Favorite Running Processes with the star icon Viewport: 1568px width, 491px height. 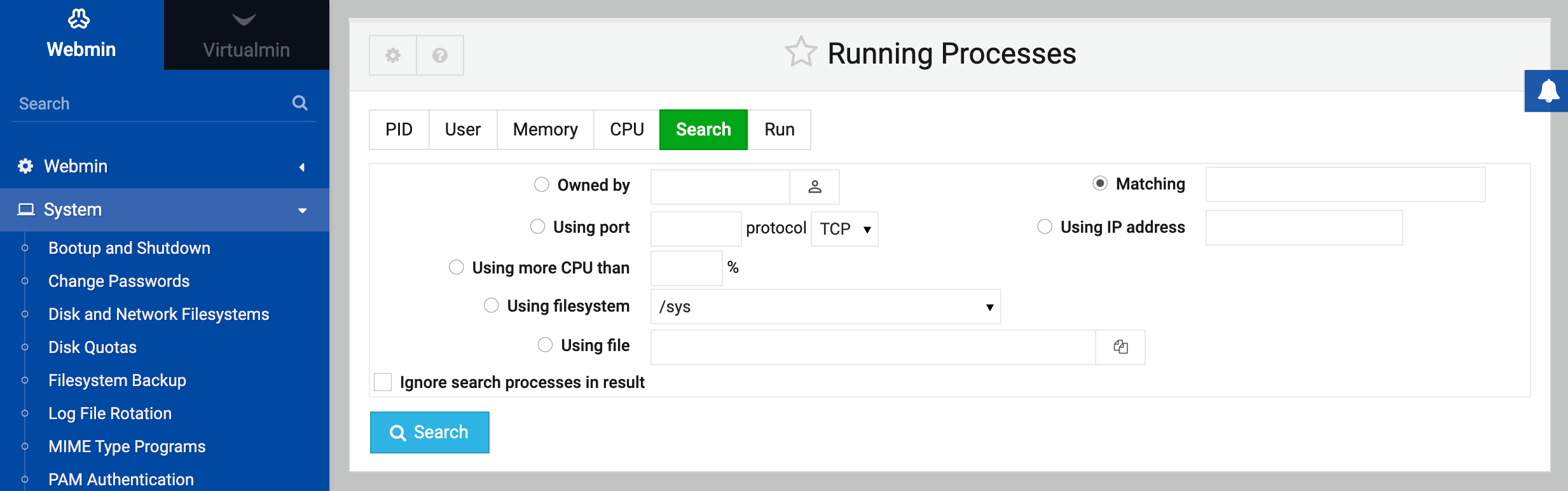tap(801, 52)
